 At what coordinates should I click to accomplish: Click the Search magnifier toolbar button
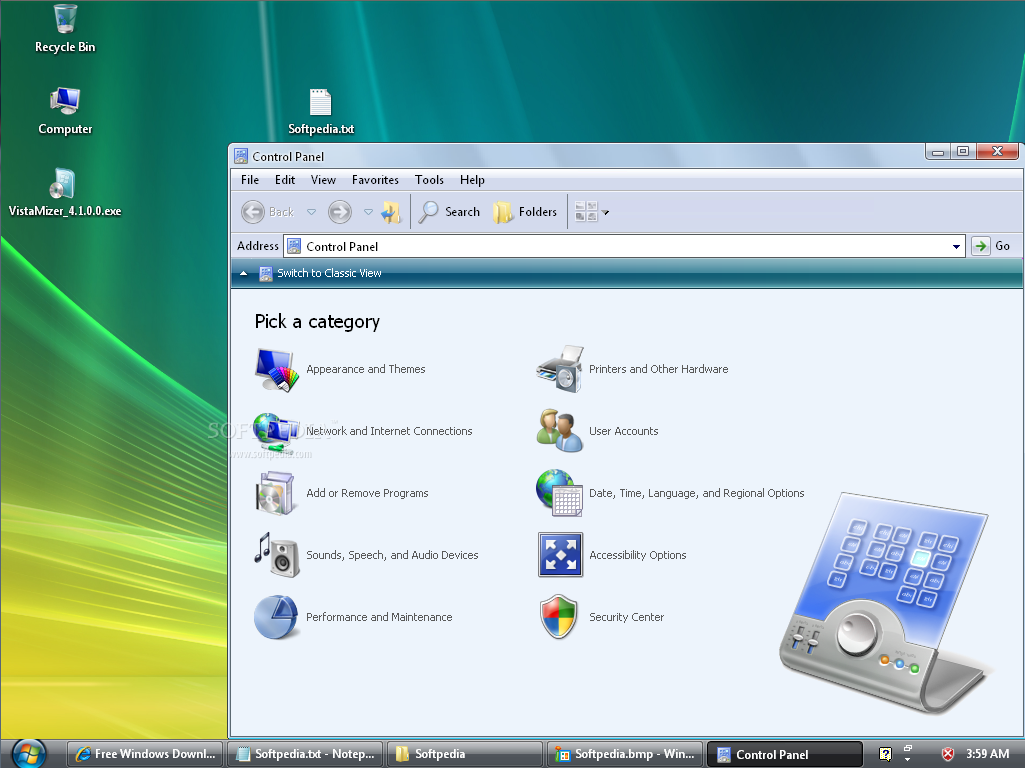(x=449, y=212)
